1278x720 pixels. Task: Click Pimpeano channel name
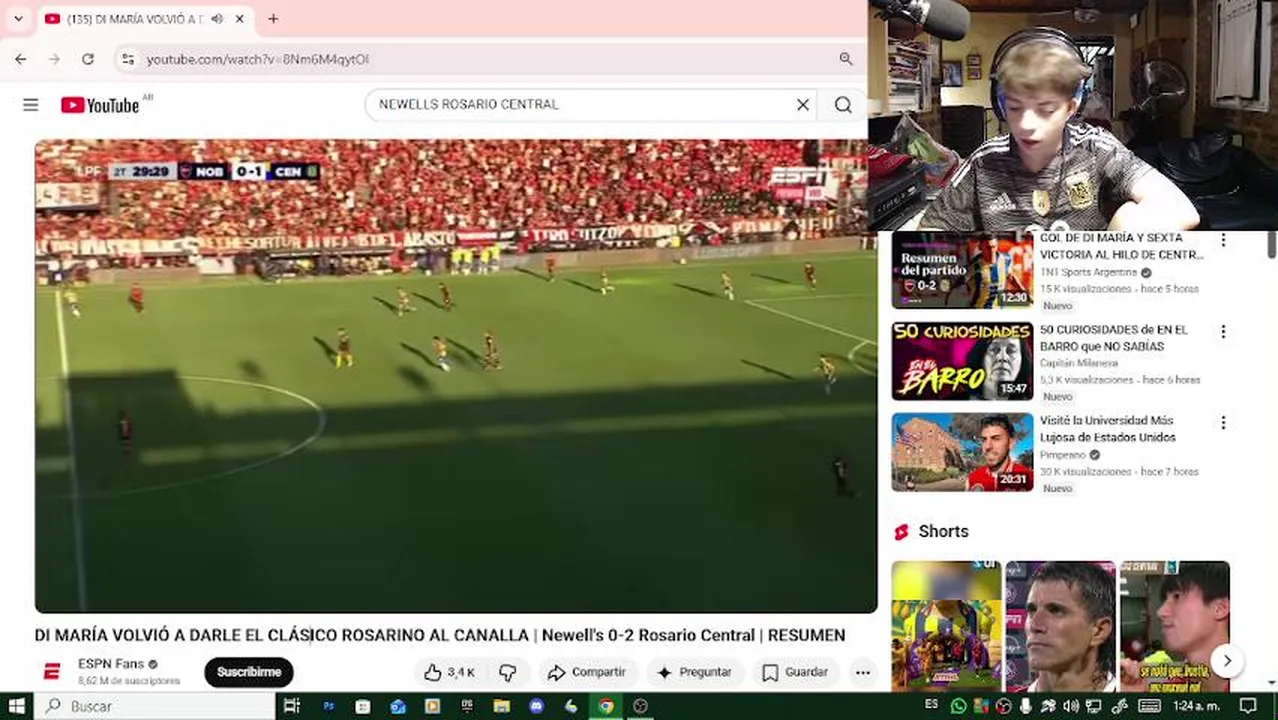1063,455
